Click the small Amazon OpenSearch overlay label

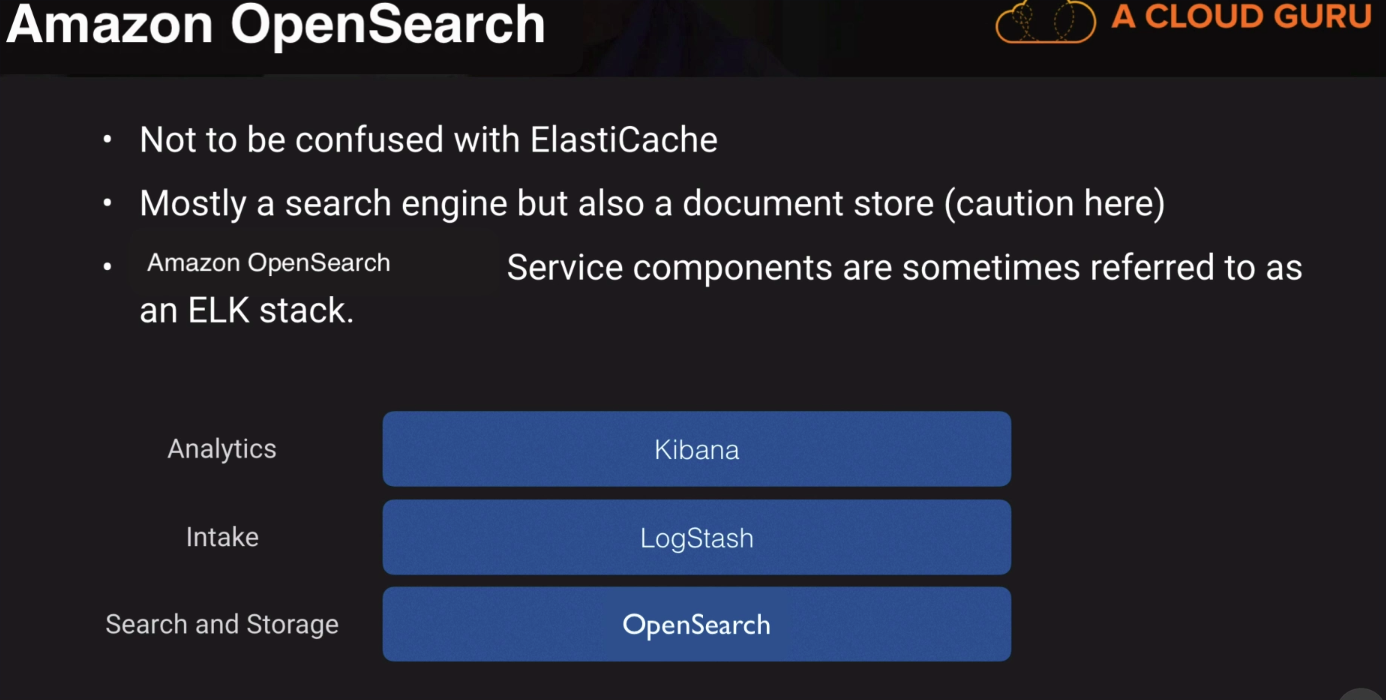click(x=268, y=263)
